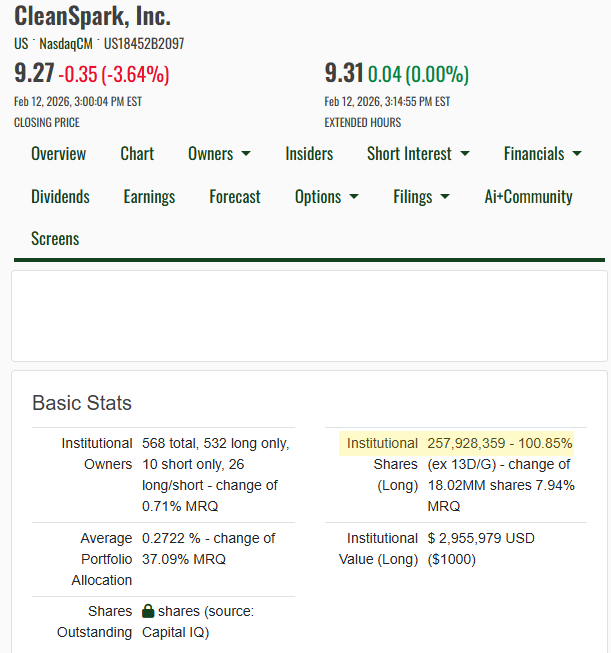Expand the Filings dropdown
The height and width of the screenshot is (653, 611).
pos(421,197)
